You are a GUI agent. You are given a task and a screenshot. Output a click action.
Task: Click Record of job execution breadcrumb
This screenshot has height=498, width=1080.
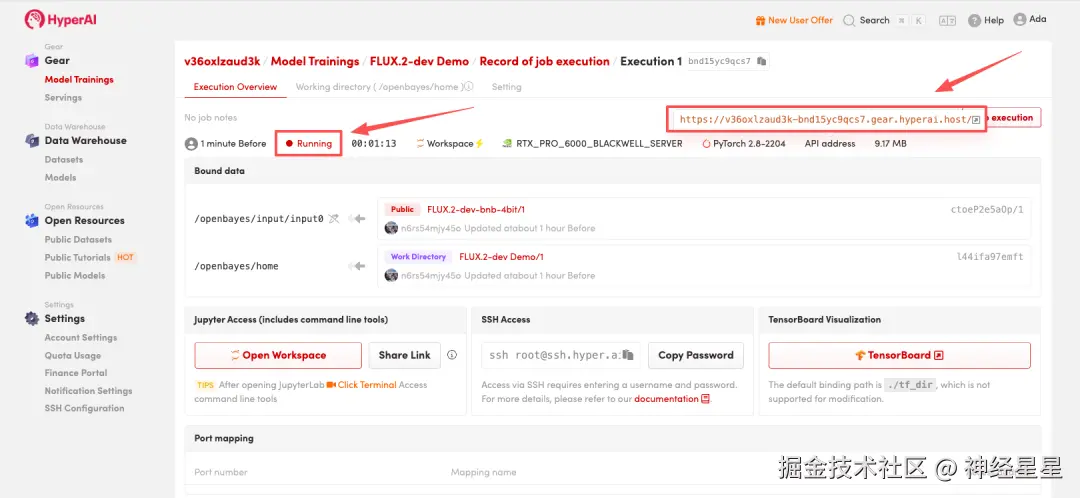tap(545, 61)
